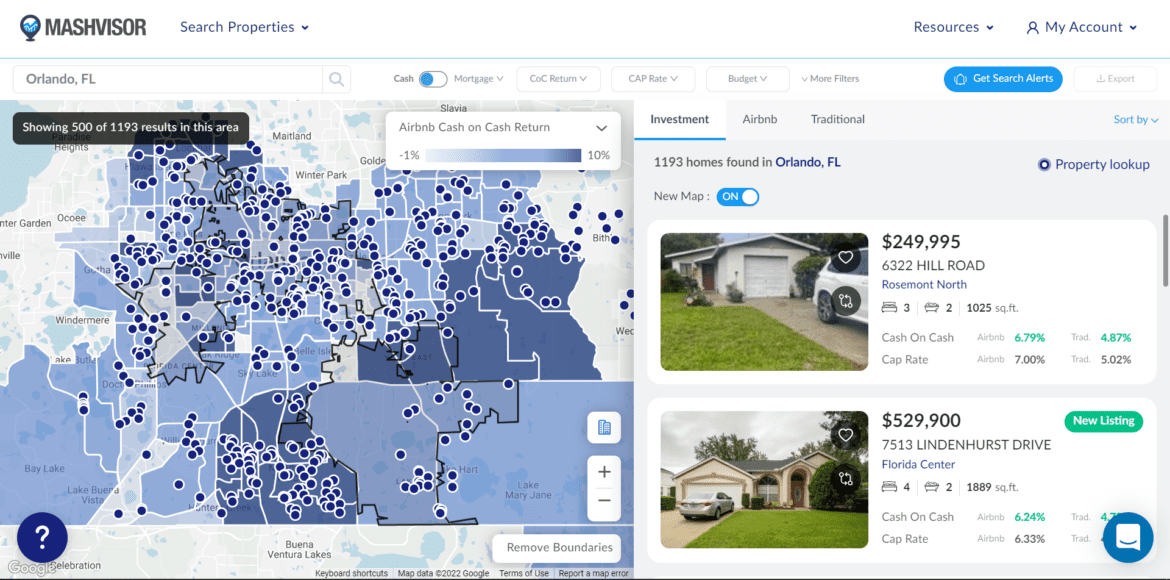Click the question mark help icon
The height and width of the screenshot is (580, 1170).
[42, 537]
